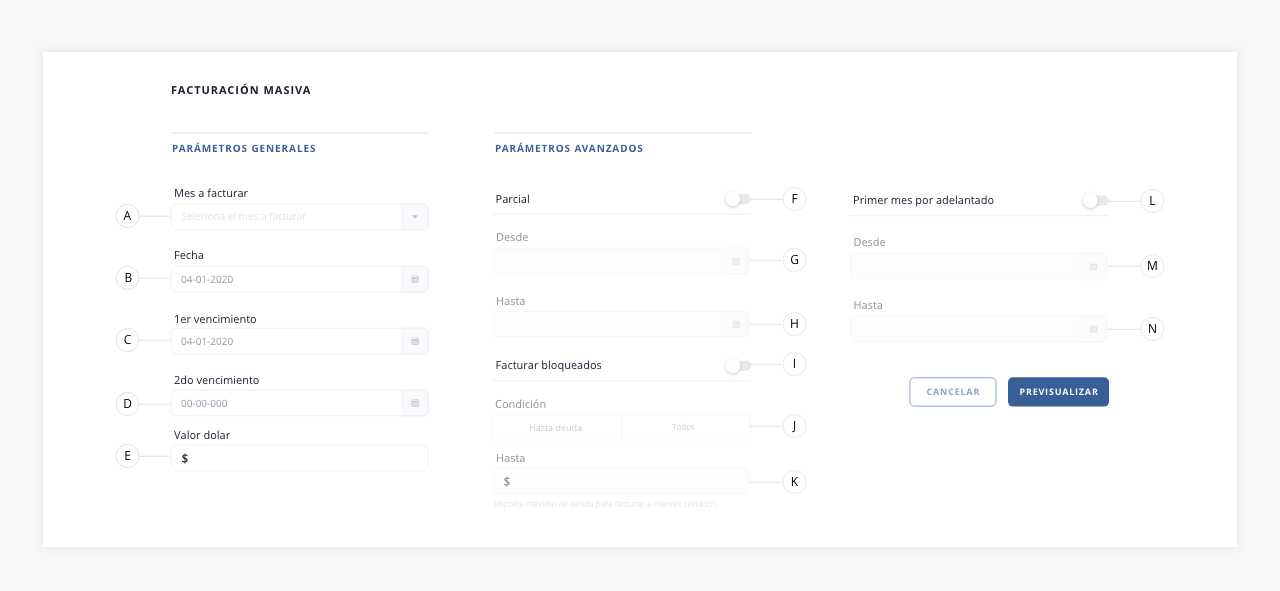Click the 2do vencimiento date field
The image size is (1280, 591).
pos(300,403)
